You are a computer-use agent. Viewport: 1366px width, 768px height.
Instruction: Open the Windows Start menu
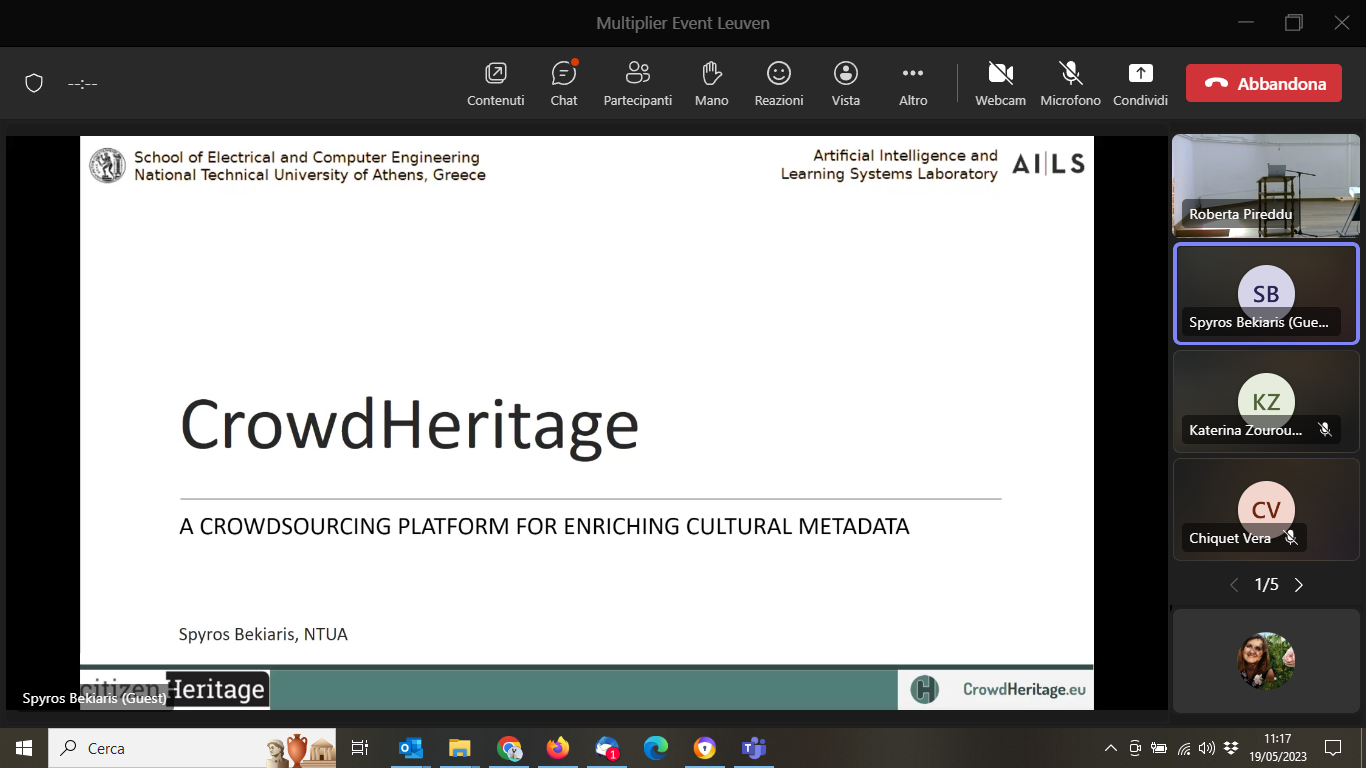24,748
